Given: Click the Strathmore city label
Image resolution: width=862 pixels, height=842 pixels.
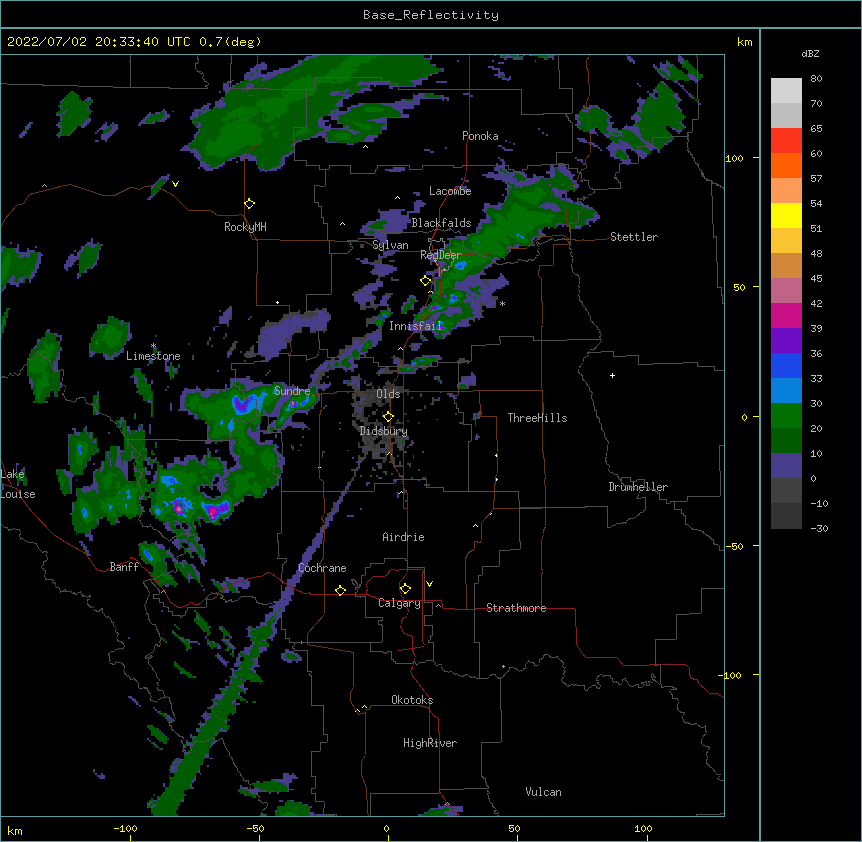Looking at the screenshot, I should tap(516, 608).
